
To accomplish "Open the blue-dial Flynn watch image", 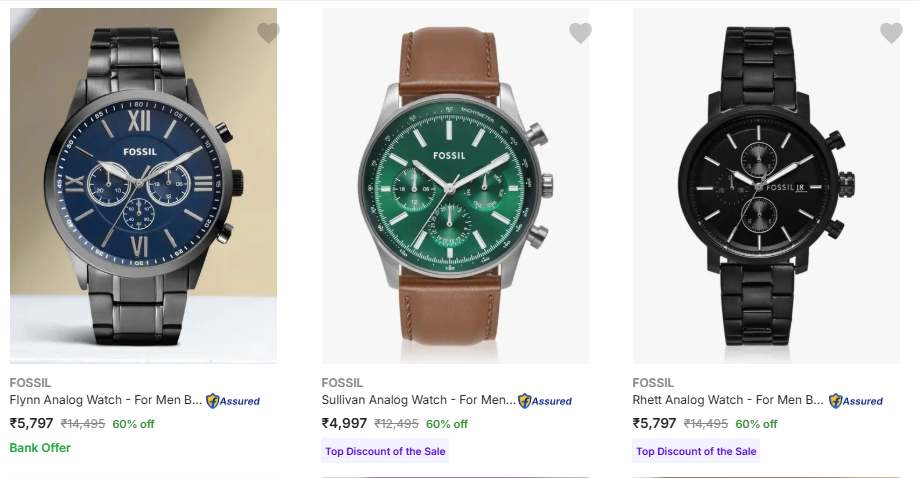I will [143, 185].
